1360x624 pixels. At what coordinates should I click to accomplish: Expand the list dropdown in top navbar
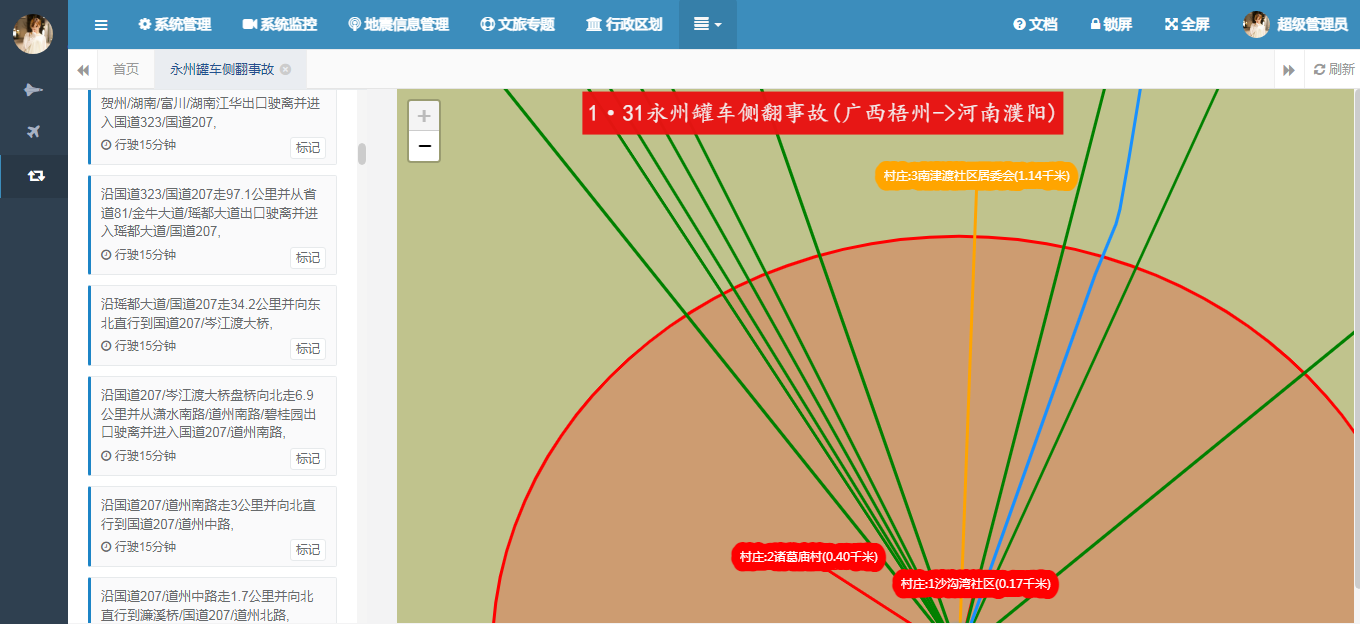(x=707, y=24)
